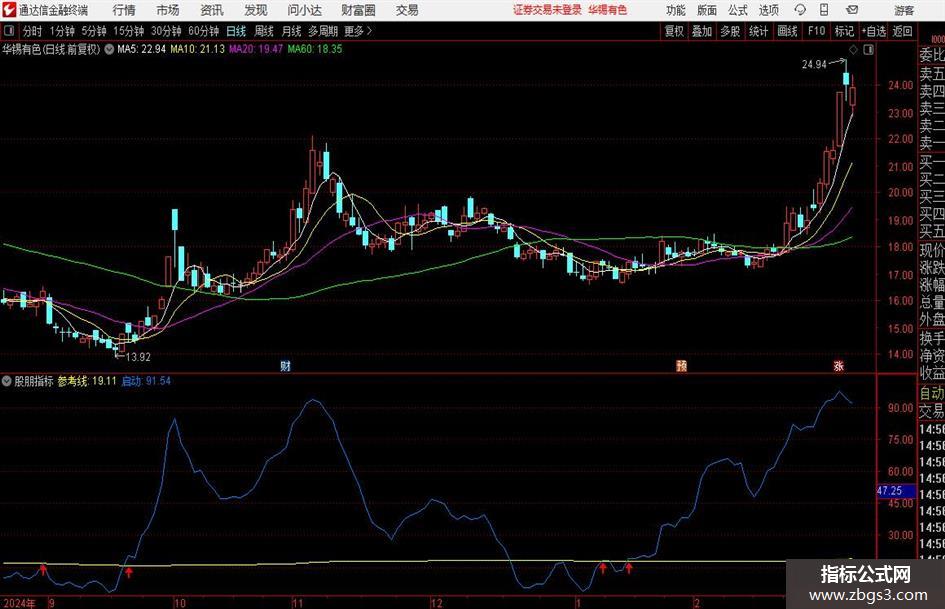The width and height of the screenshot is (945, 609).
Task: Open the mobile phone icon in top bar
Action: [824, 10]
